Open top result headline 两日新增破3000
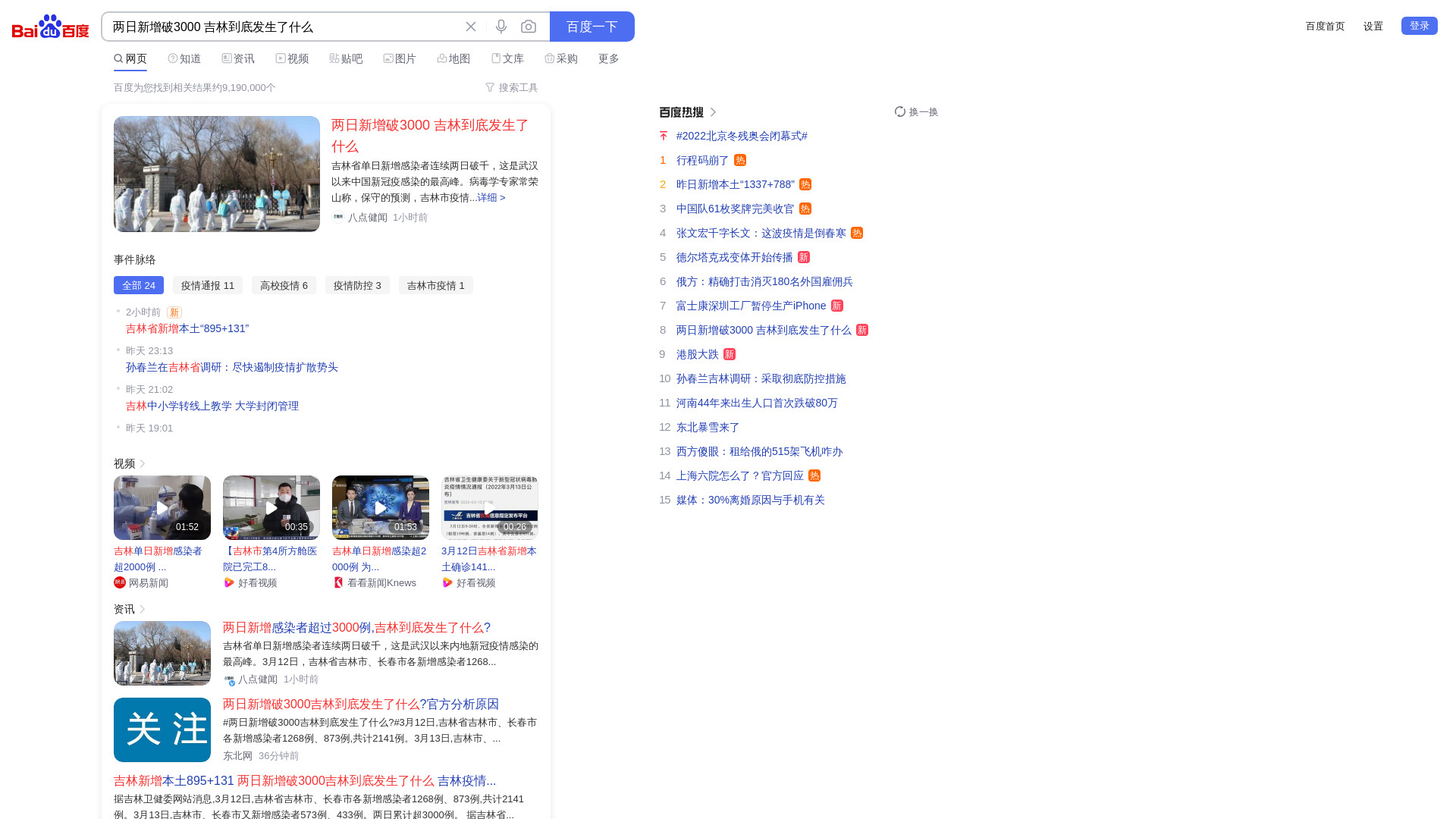Screen dimensions: 1456x819 tap(430, 136)
